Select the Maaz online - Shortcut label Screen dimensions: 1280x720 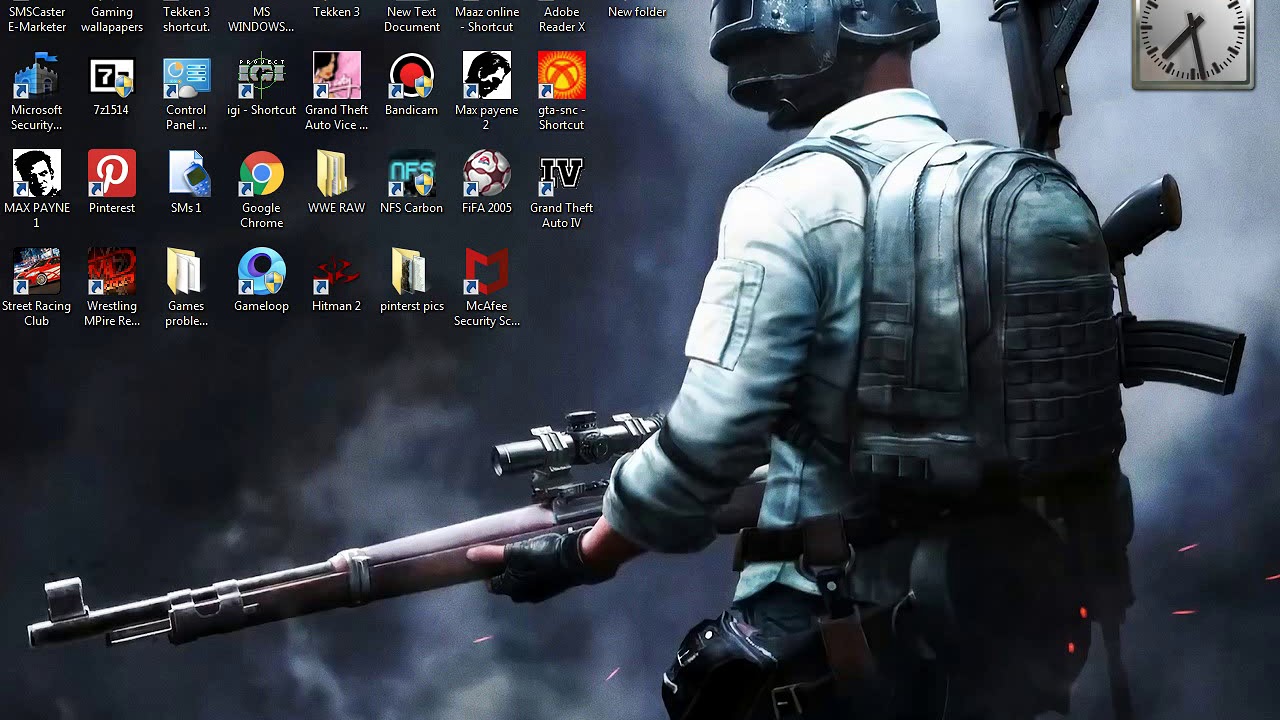point(487,19)
